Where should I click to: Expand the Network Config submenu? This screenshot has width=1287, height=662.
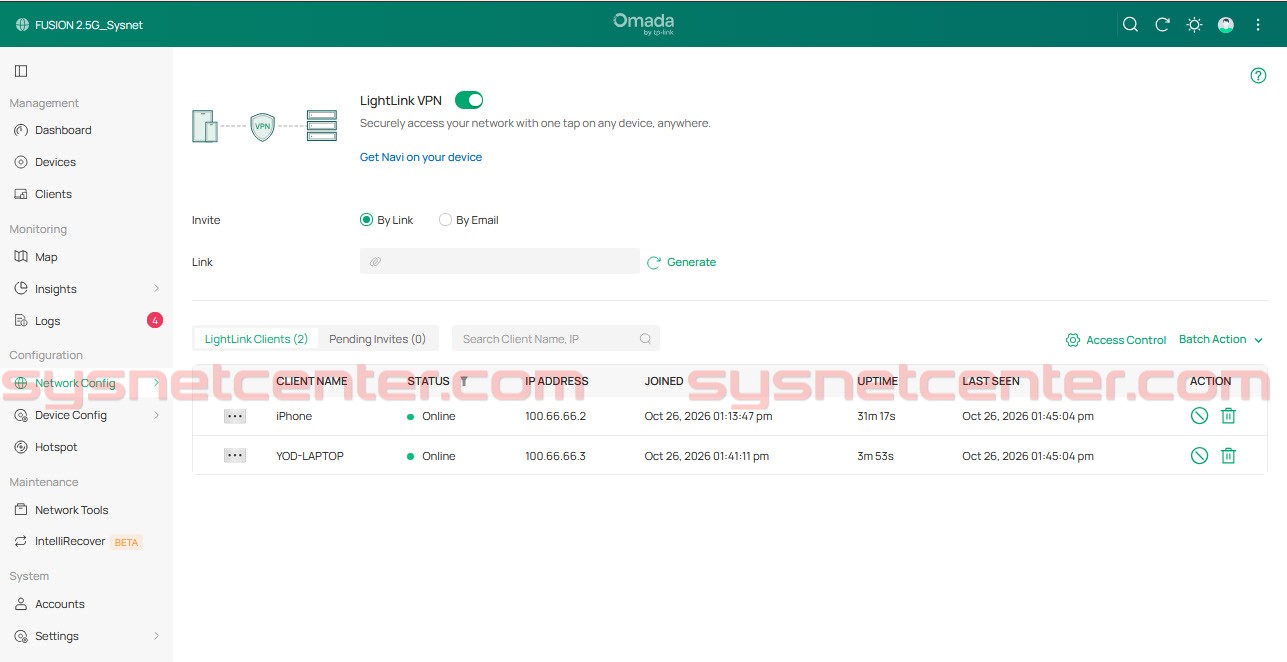click(156, 383)
